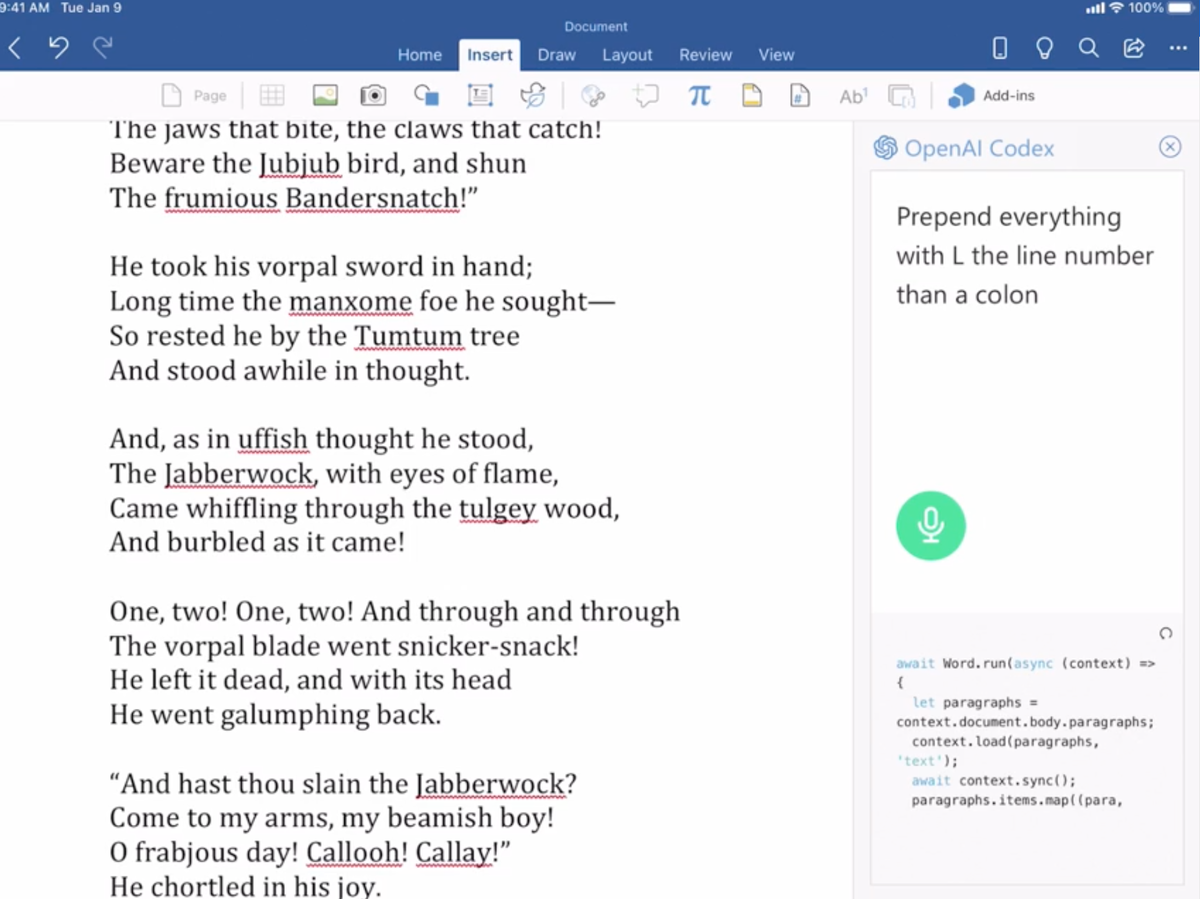Place cursor in 'And burbled as it came!'
1200x899 pixels.
257,543
